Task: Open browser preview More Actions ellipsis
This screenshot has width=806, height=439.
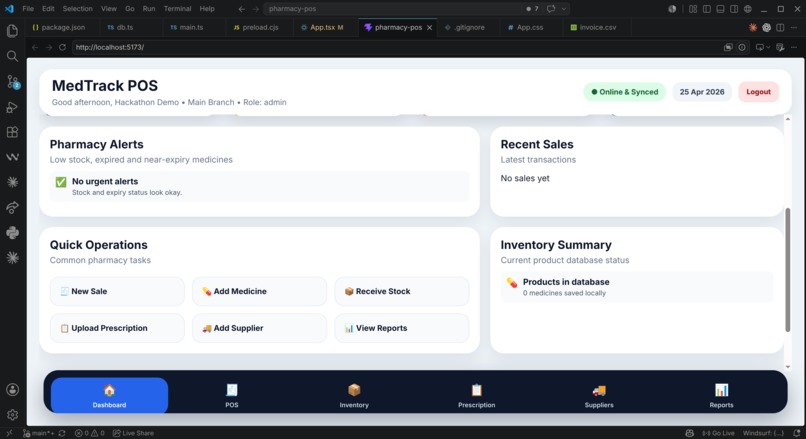Action: pos(794,47)
